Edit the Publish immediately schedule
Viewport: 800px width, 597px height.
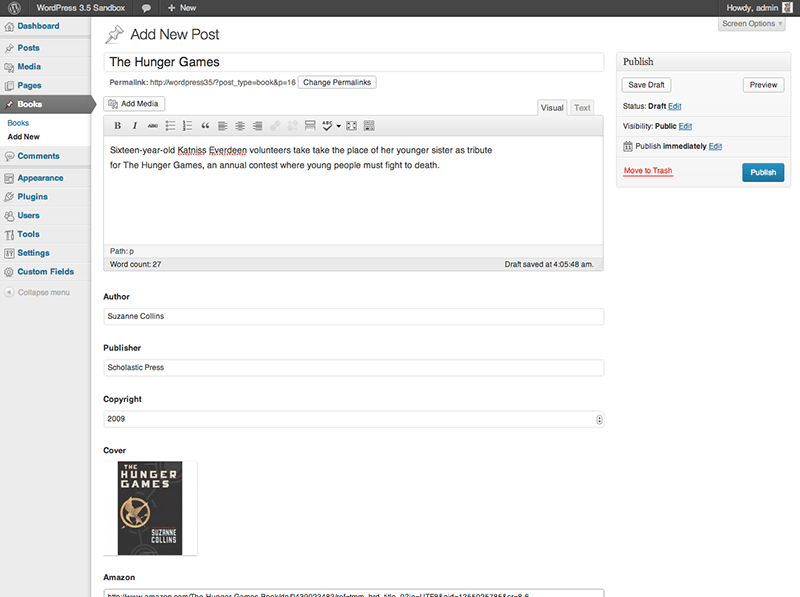coord(715,146)
